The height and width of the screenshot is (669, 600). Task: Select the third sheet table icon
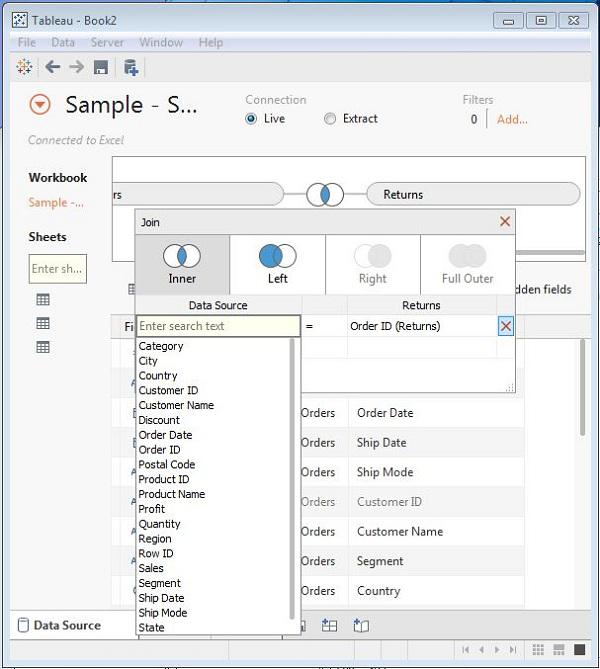[x=43, y=347]
